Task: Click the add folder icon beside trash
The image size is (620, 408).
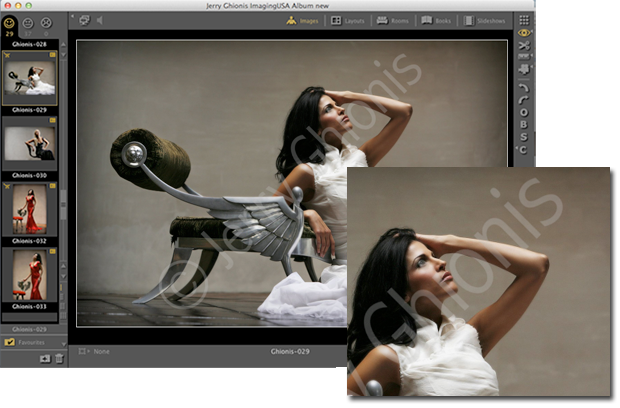Action: (44, 358)
